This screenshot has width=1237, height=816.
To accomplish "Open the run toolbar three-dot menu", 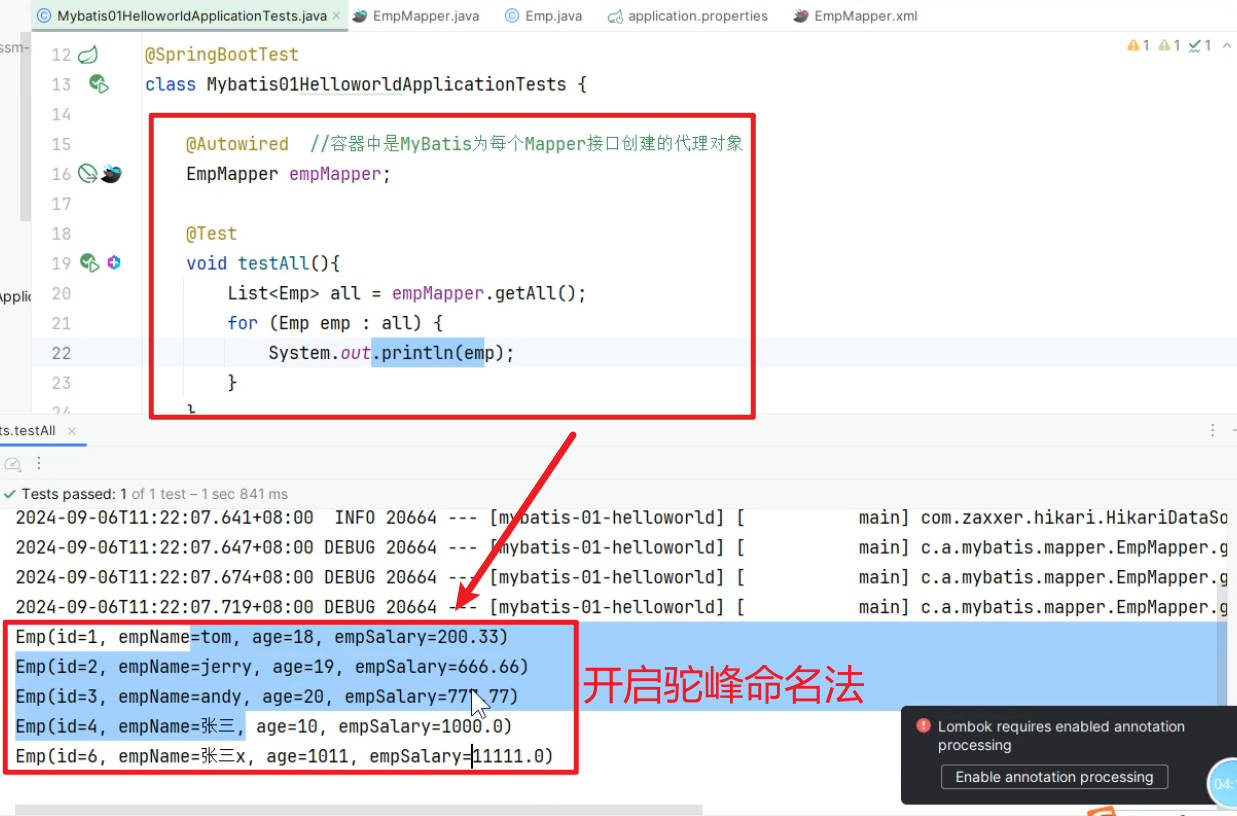I will (39, 464).
